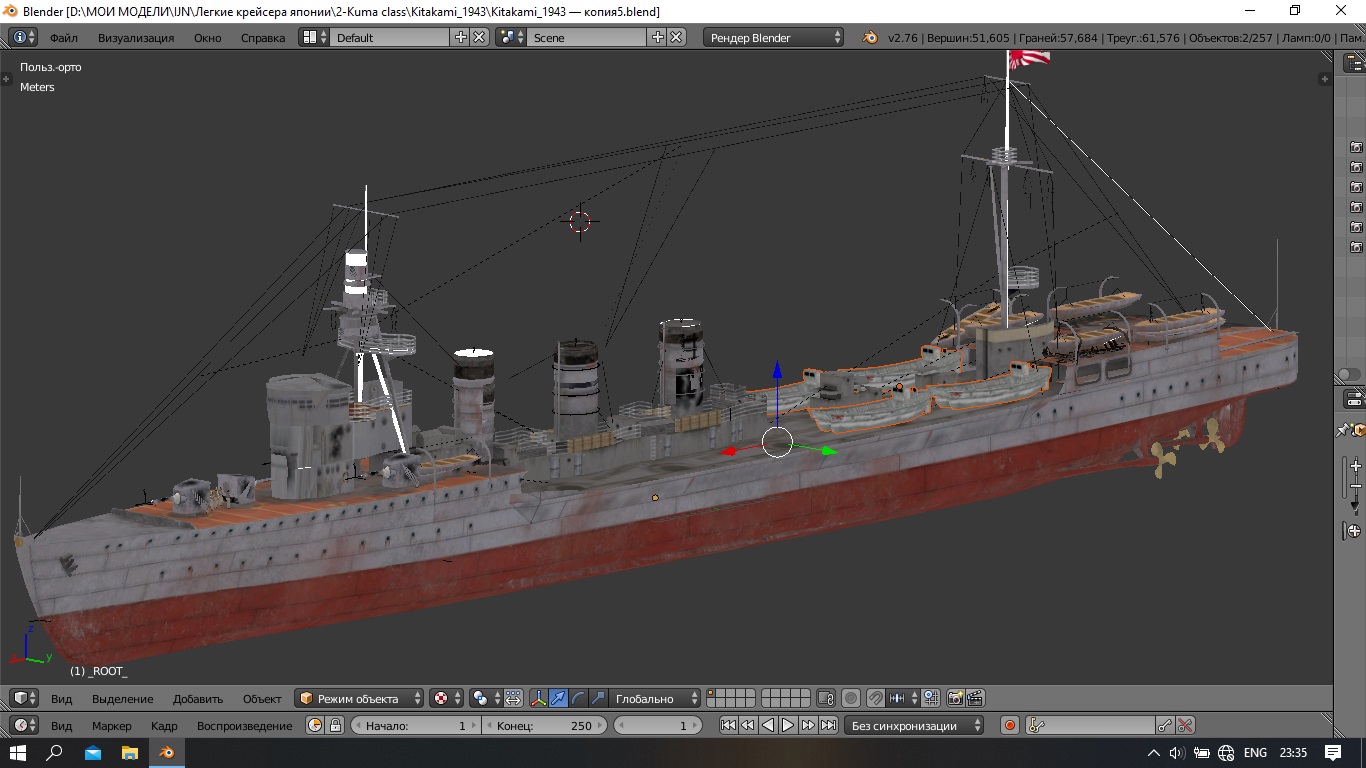Open the Воспроизведение menu
Image resolution: width=1366 pixels, height=768 pixels.
tap(245, 725)
